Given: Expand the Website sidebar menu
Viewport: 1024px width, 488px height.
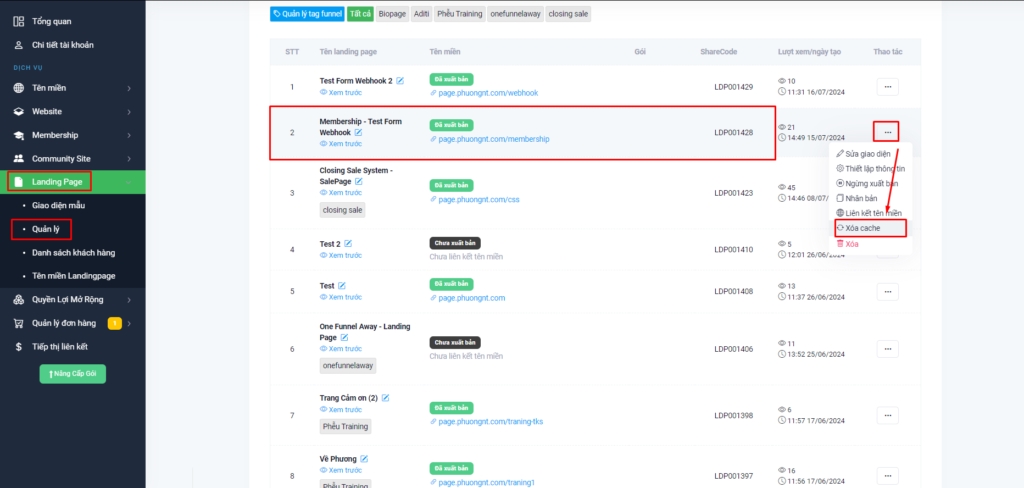Looking at the screenshot, I should click(x=129, y=112).
